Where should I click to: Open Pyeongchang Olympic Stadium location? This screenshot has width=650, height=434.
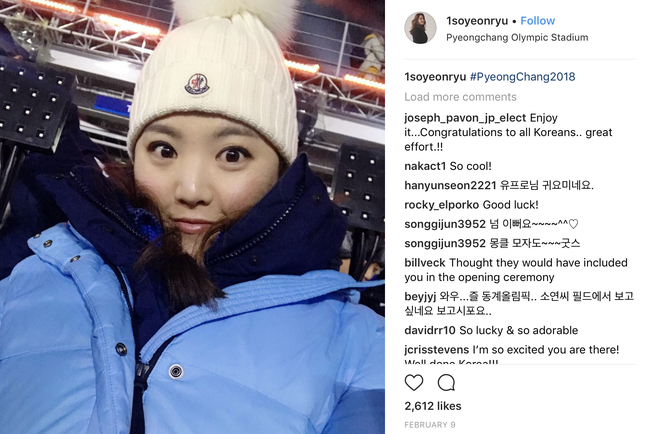coord(517,38)
